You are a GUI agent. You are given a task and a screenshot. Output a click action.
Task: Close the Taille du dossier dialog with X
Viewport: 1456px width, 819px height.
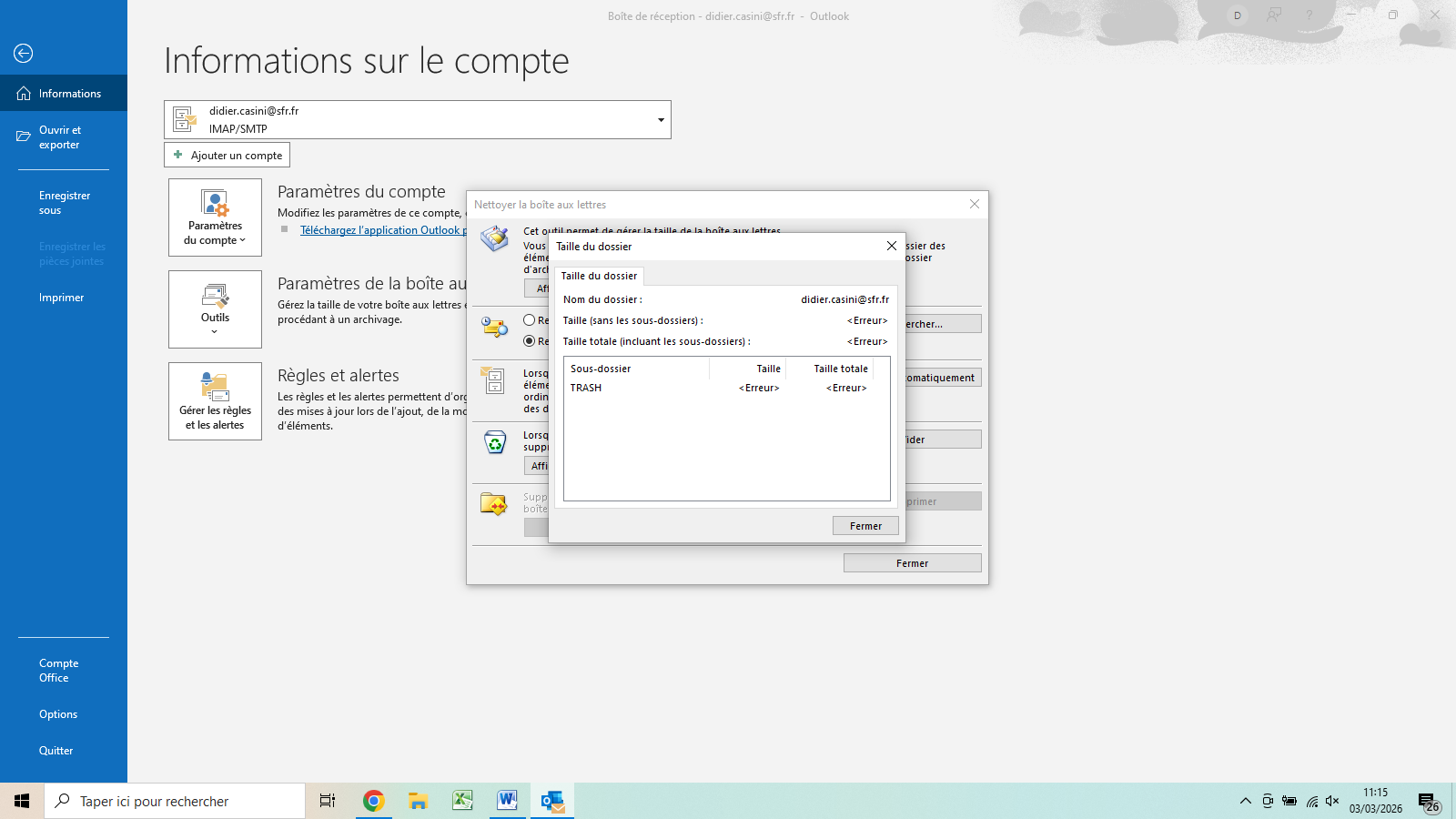pyautogui.click(x=892, y=246)
